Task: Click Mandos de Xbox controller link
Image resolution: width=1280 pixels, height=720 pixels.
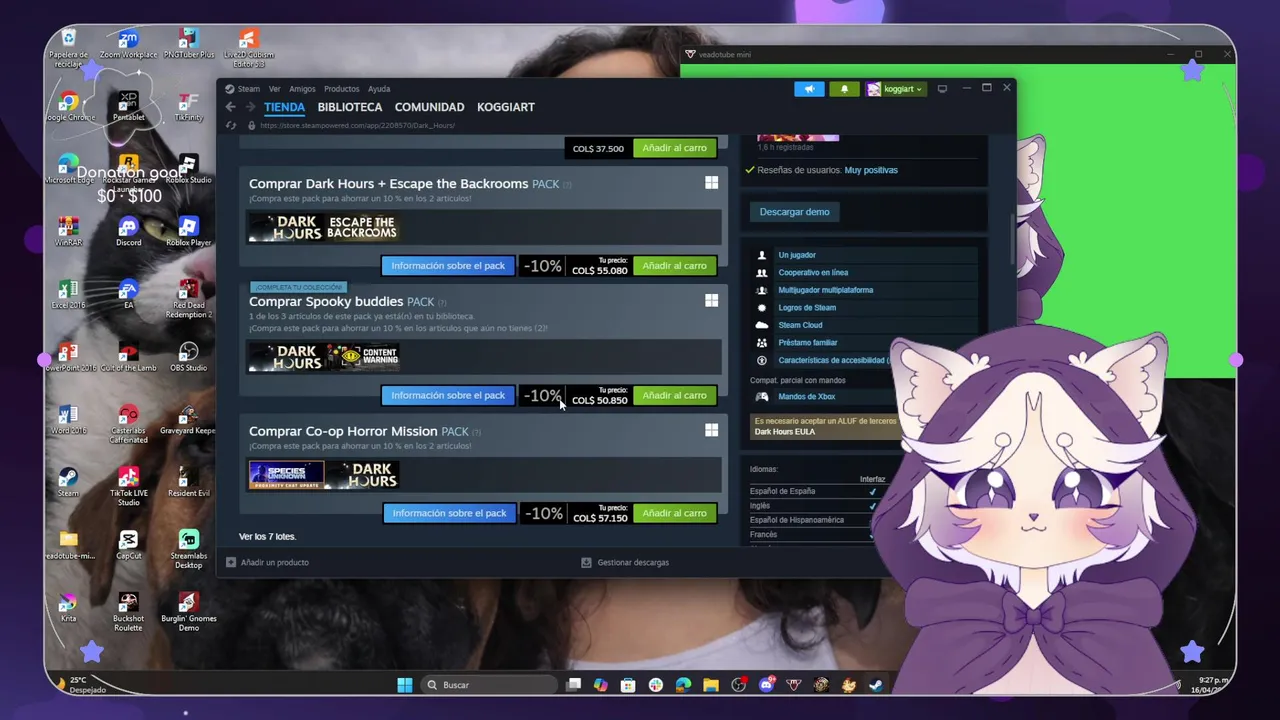Action: (806, 397)
